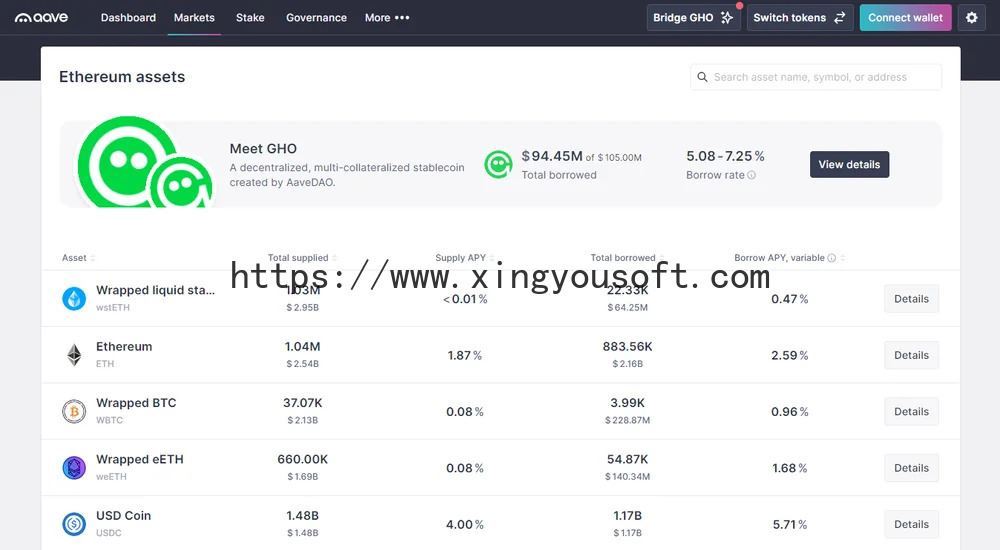The height and width of the screenshot is (550, 1000).
Task: Open settings gear icon
Action: pyautogui.click(x=972, y=18)
